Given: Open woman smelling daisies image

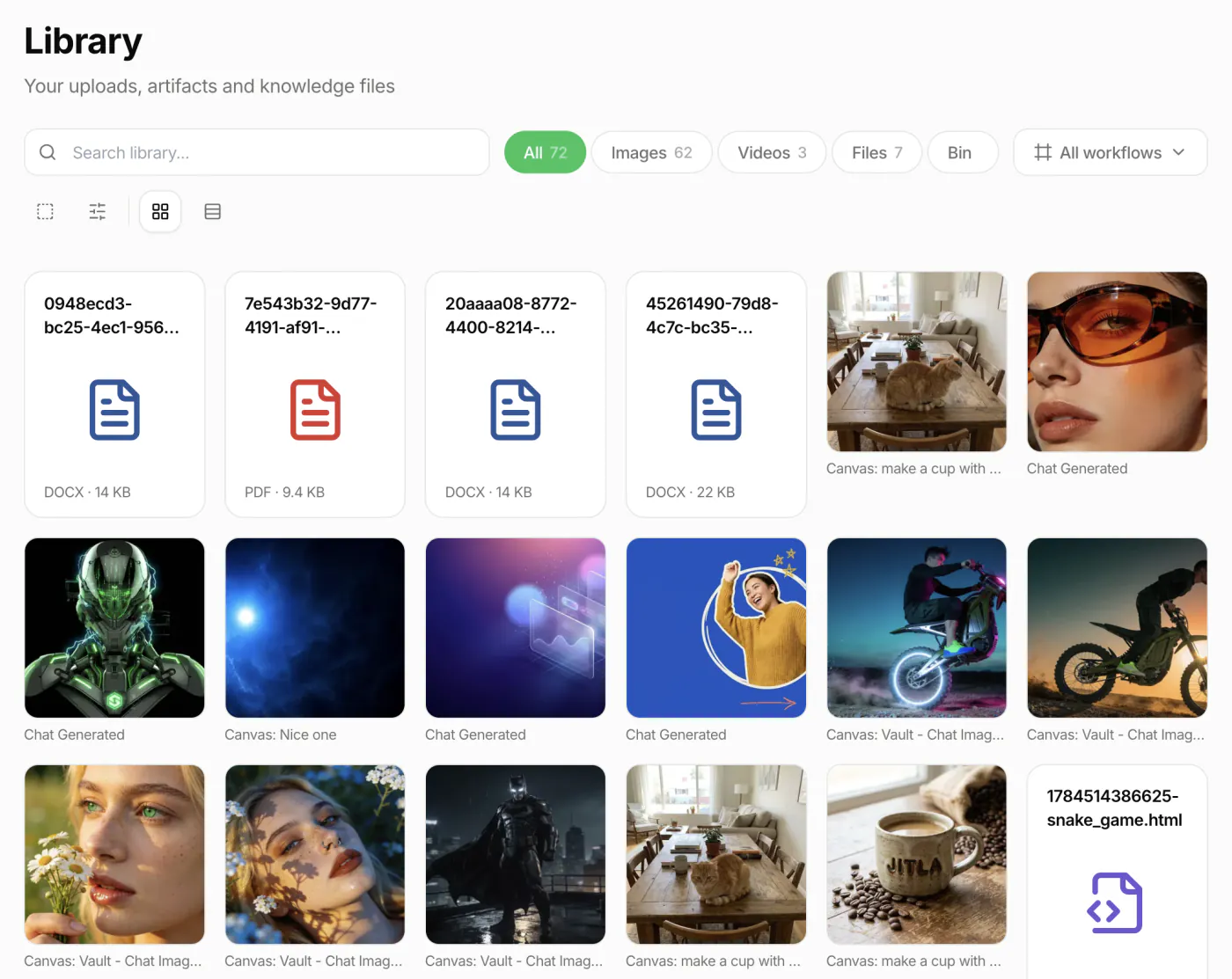Looking at the screenshot, I should click(x=114, y=854).
